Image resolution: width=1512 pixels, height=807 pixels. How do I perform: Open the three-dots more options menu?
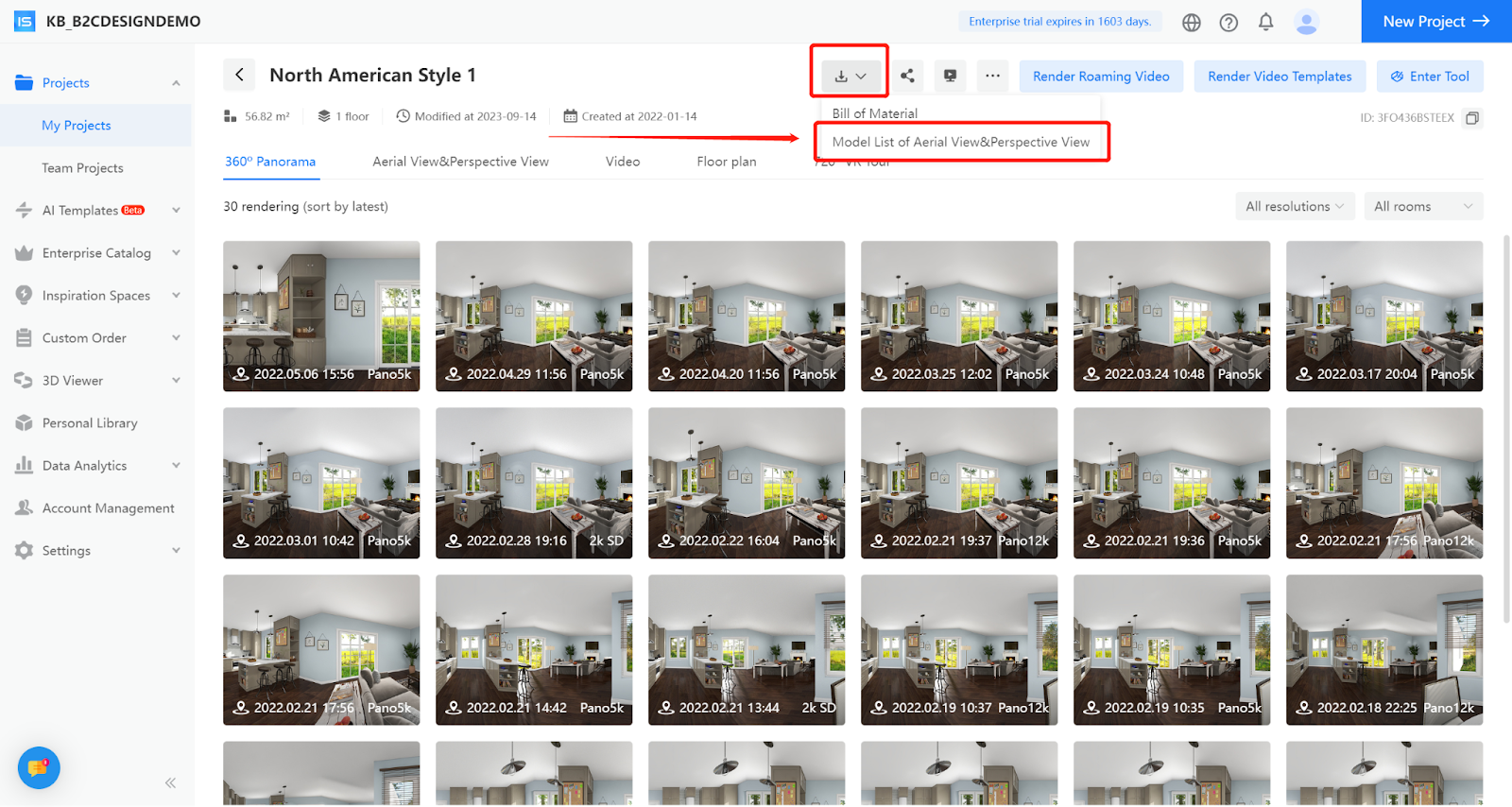coord(992,77)
